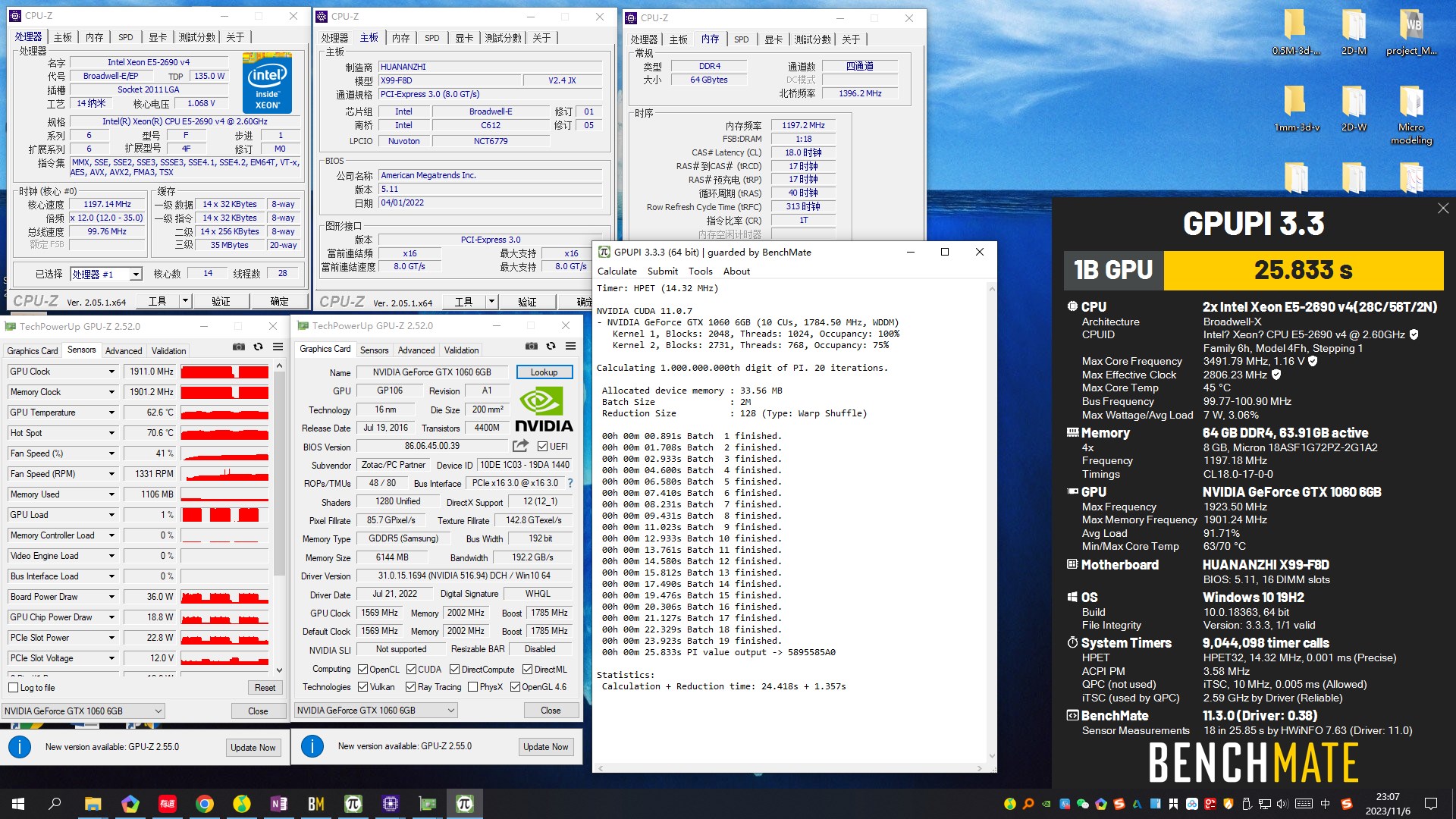Click the NVIDIA logo in GPU-Z

point(544,409)
